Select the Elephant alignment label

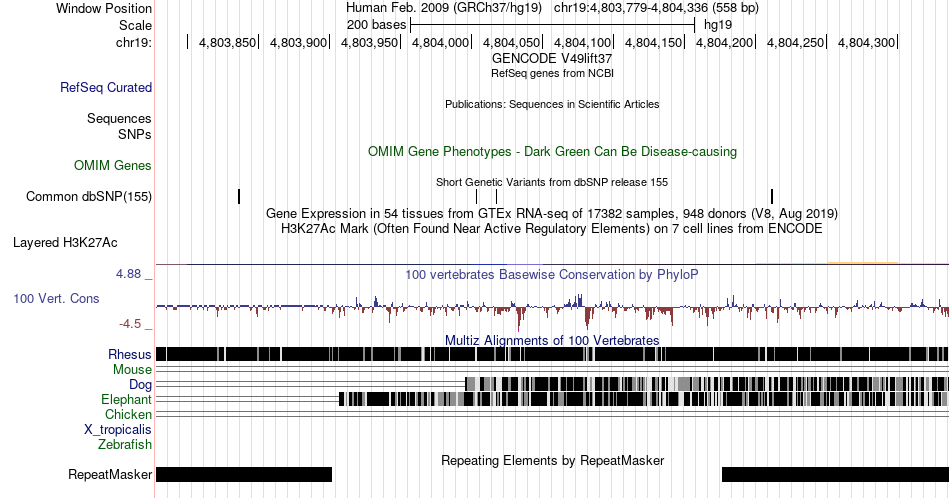coord(127,399)
